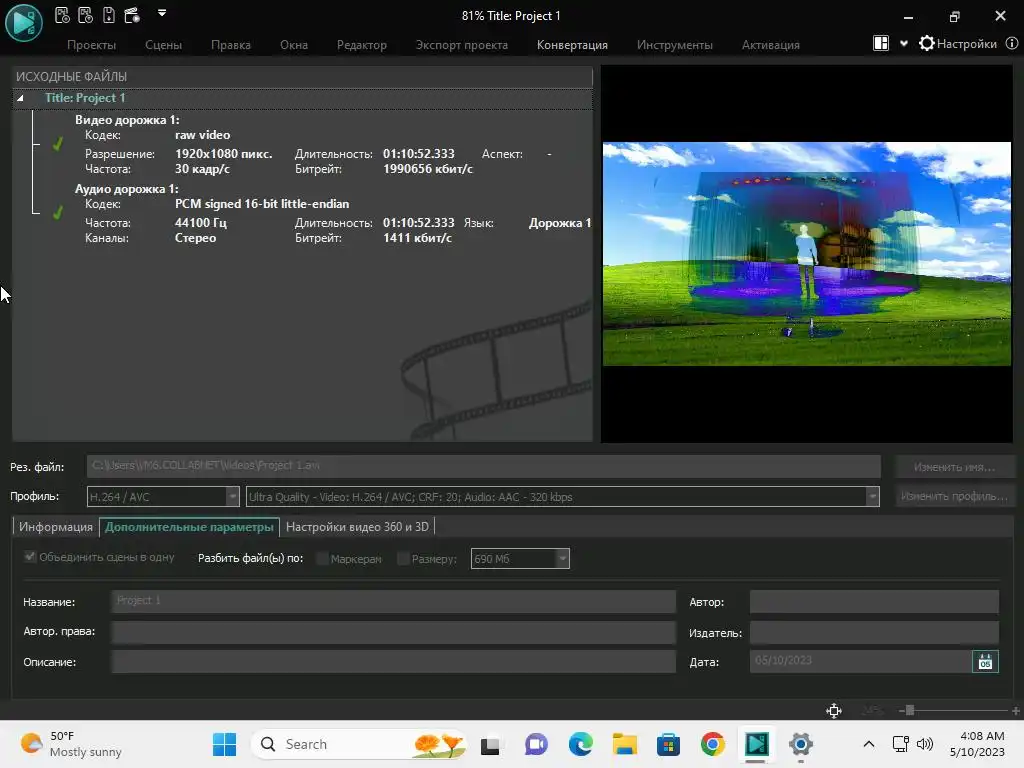Image resolution: width=1024 pixels, height=768 pixels.
Task: Toggle the Размеру split checkbox
Action: (403, 558)
